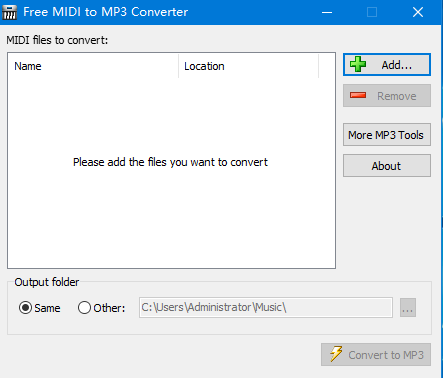Open the About dialog
This screenshot has height=378, width=443.
[387, 166]
